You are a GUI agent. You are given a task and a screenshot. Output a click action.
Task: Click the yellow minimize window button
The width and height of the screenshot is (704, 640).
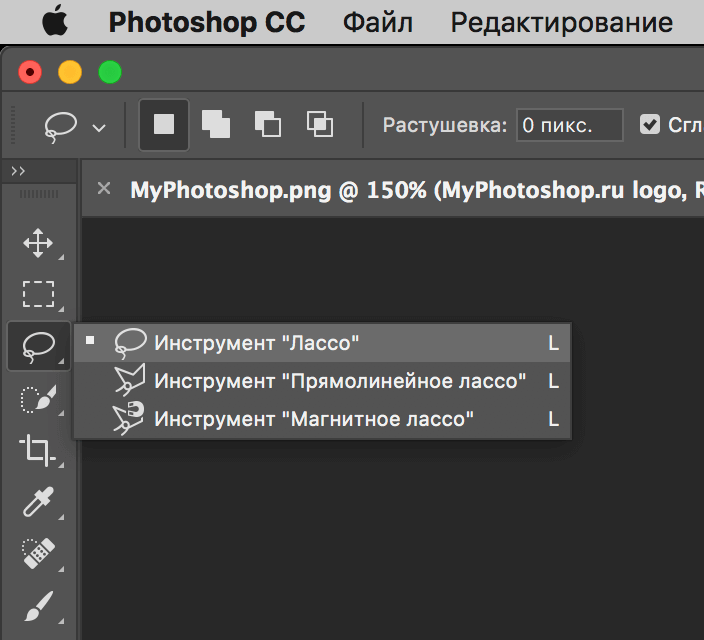pos(70,72)
